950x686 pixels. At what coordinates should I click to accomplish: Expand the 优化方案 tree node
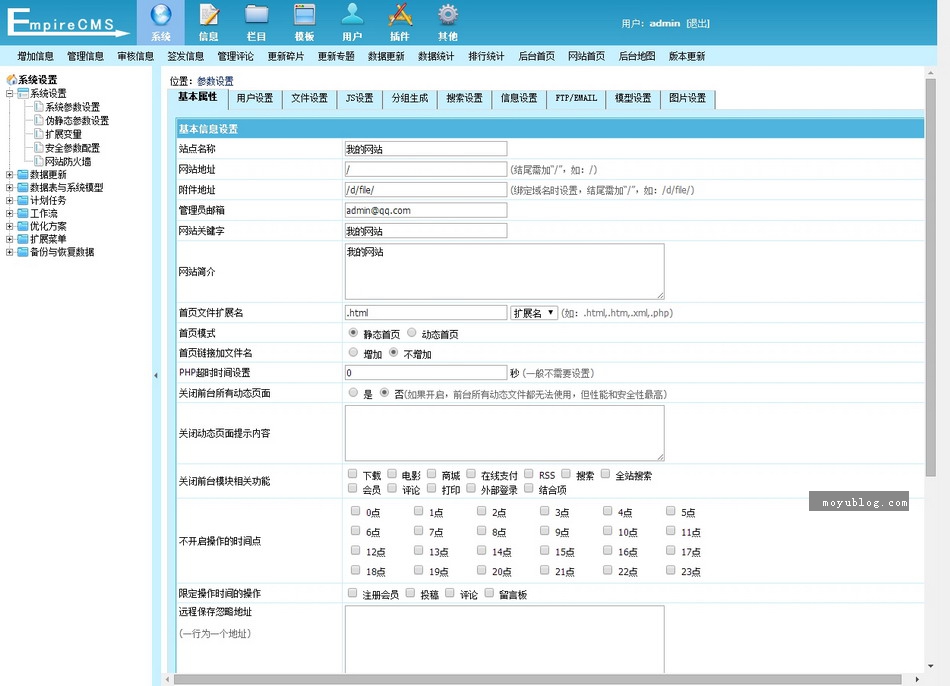(10, 226)
